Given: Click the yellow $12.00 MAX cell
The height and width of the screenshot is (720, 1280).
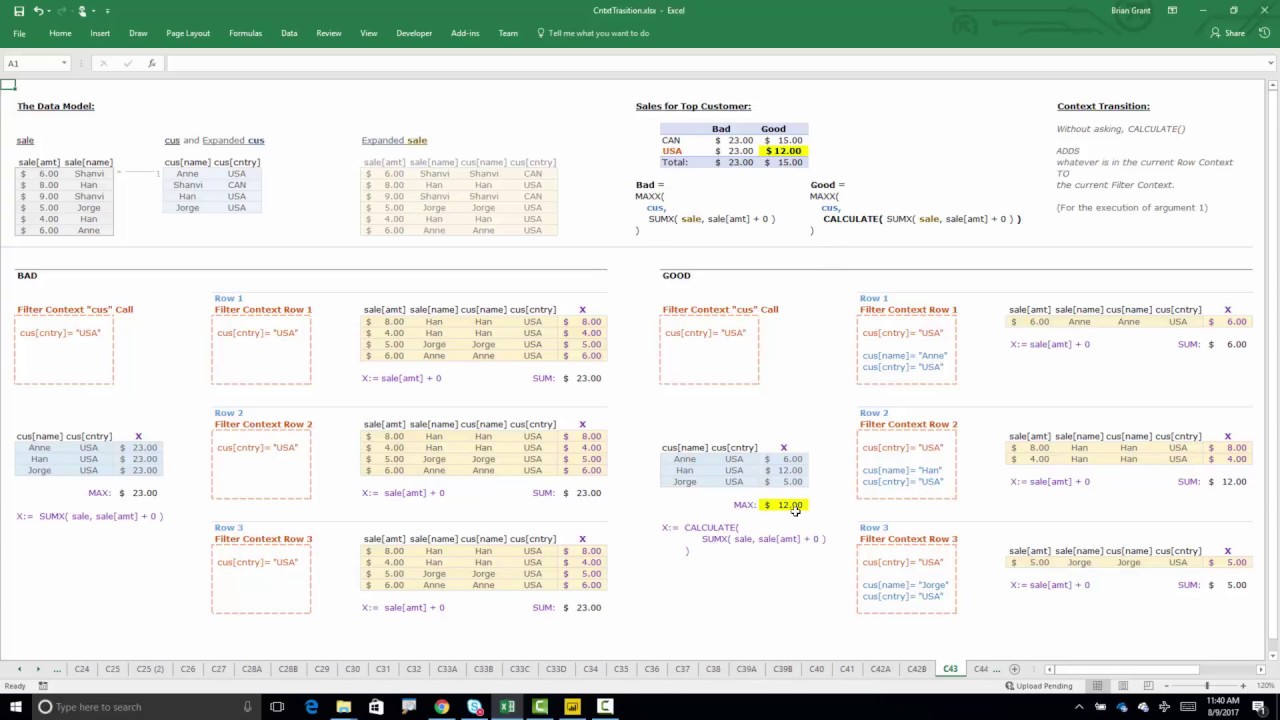Looking at the screenshot, I should pyautogui.click(x=782, y=505).
